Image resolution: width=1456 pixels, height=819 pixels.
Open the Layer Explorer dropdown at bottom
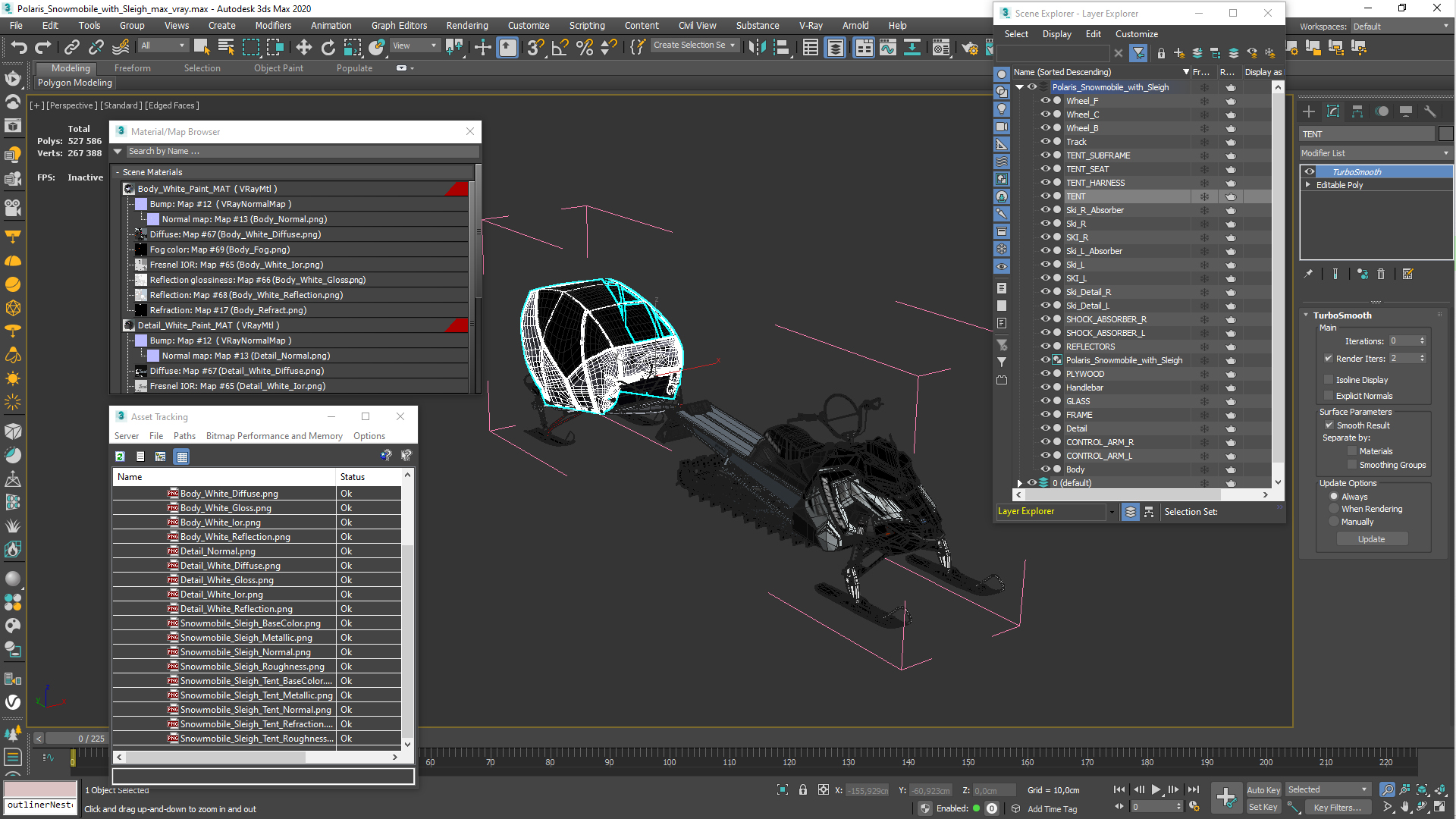1112,512
